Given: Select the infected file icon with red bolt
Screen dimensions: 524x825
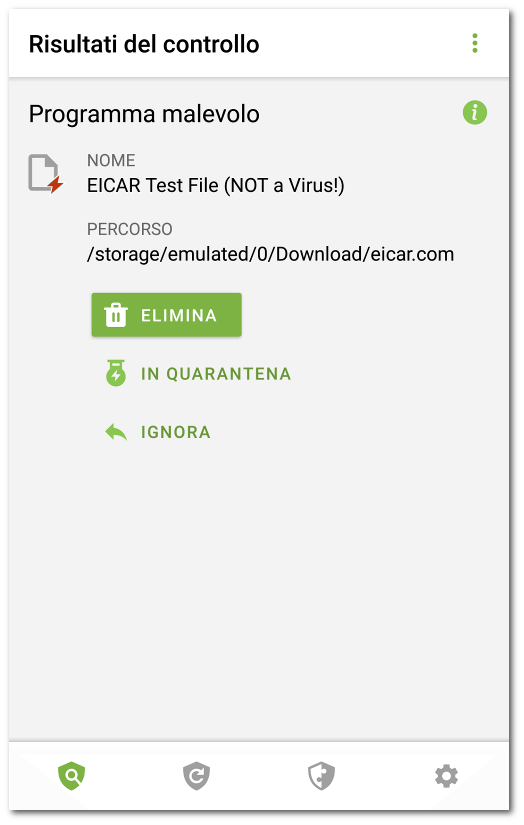Looking at the screenshot, I should click(46, 174).
